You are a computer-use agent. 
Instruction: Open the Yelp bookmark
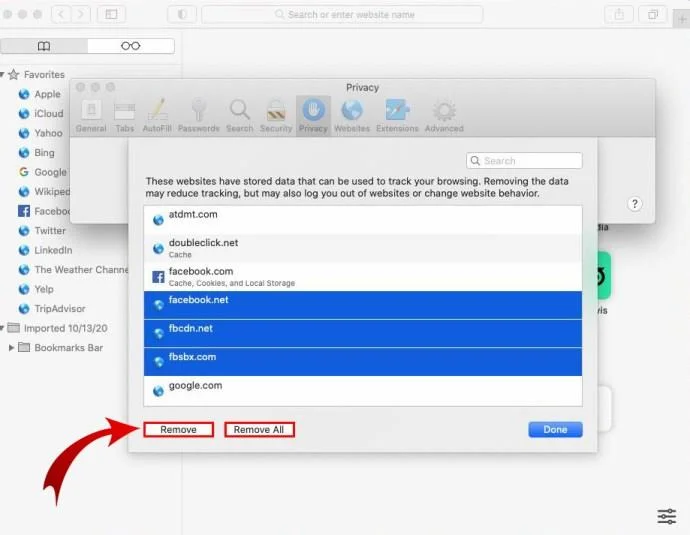pyautogui.click(x=36, y=289)
